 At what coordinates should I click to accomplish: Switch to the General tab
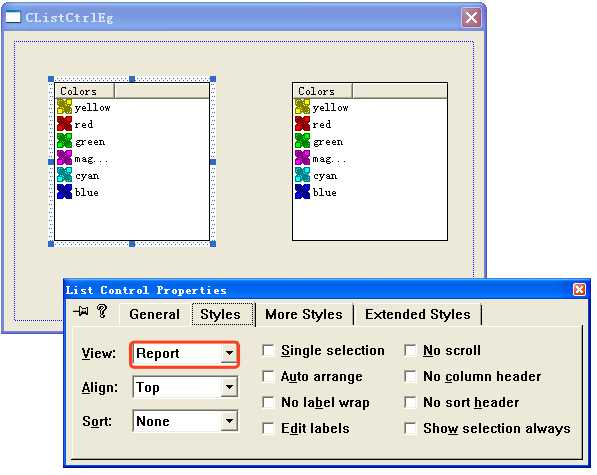click(154, 314)
